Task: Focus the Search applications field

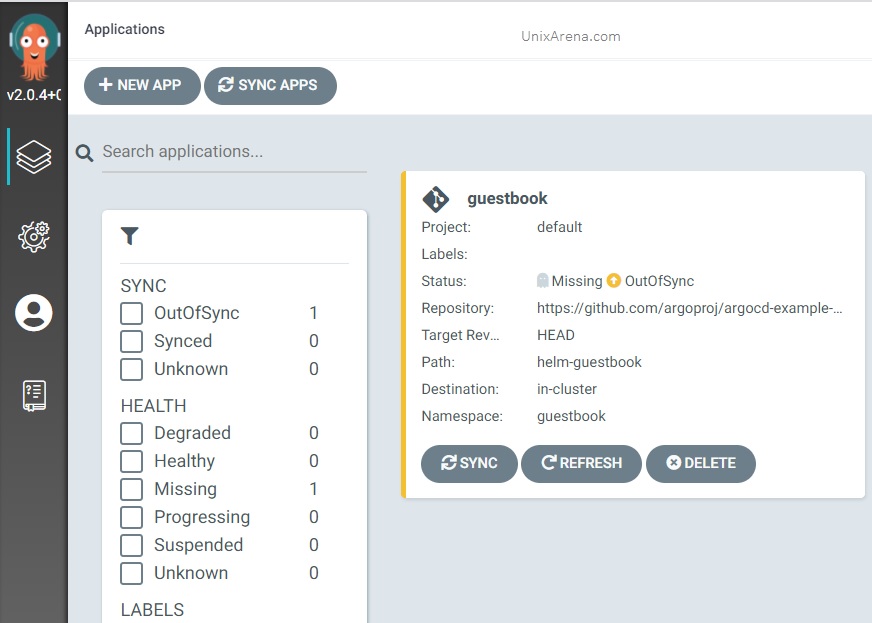Action: (234, 152)
